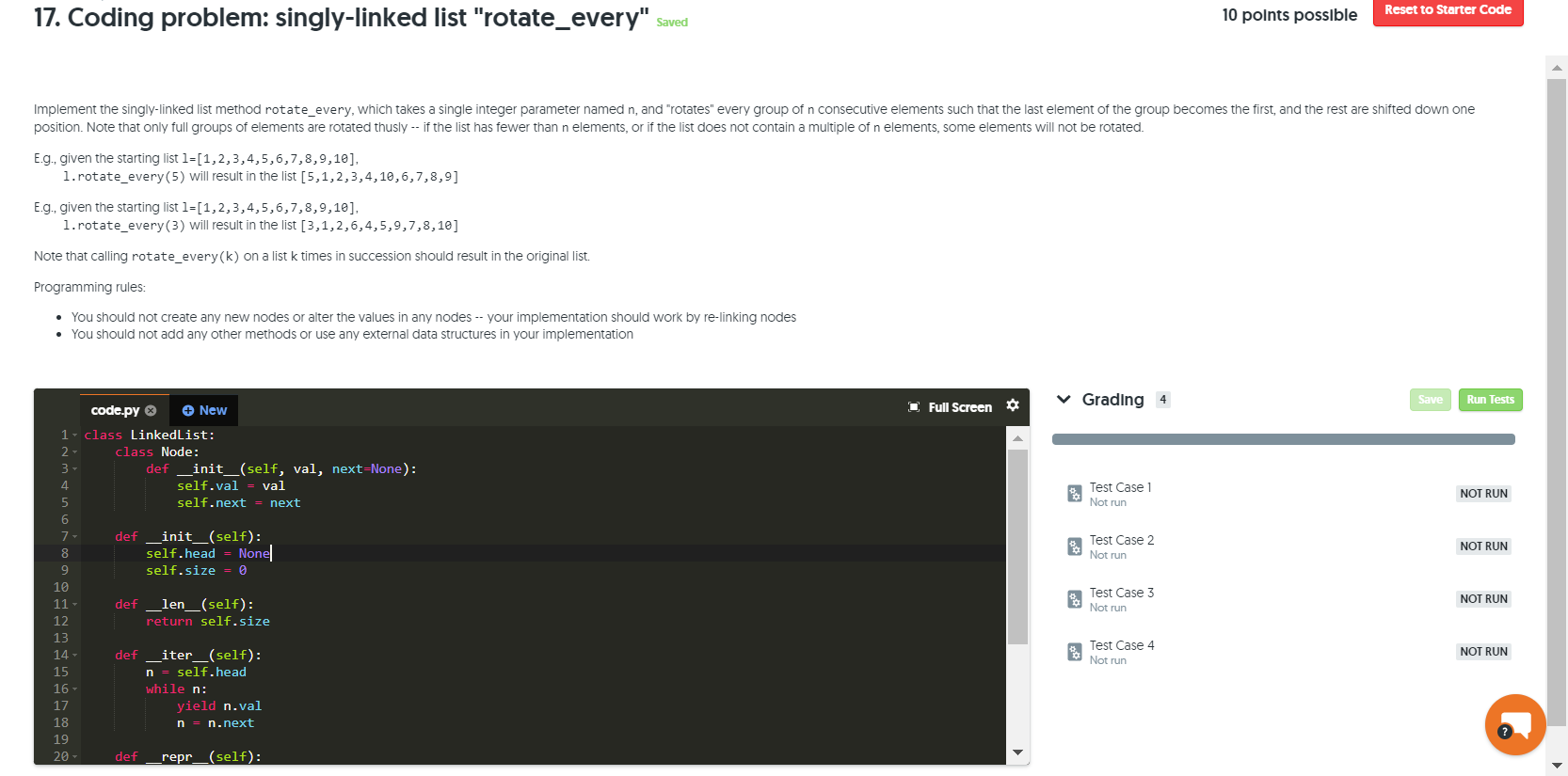Switch to the code.py tab
1568x776 pixels.
point(115,410)
